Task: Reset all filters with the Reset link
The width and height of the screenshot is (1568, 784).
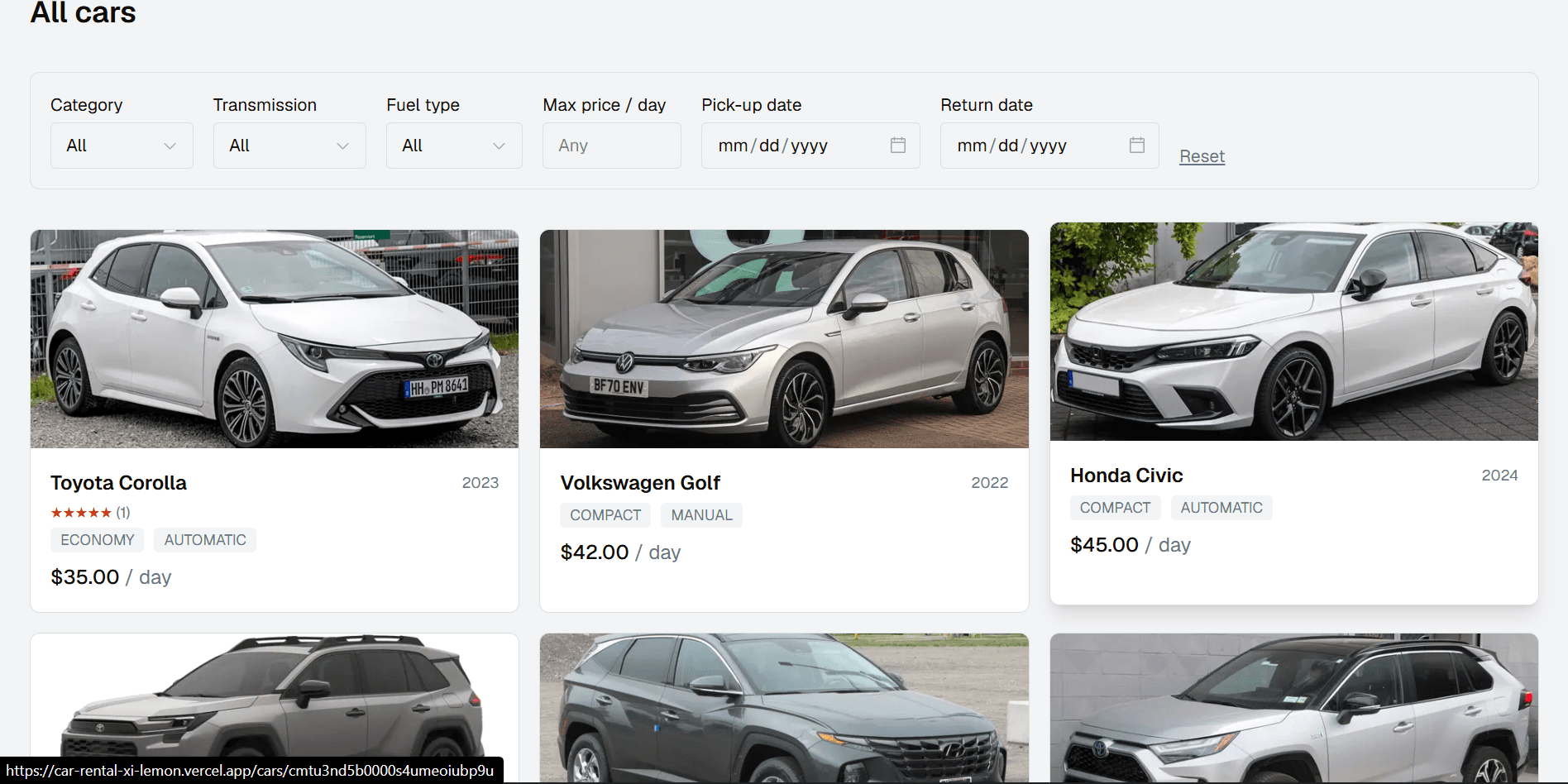Action: (1202, 156)
